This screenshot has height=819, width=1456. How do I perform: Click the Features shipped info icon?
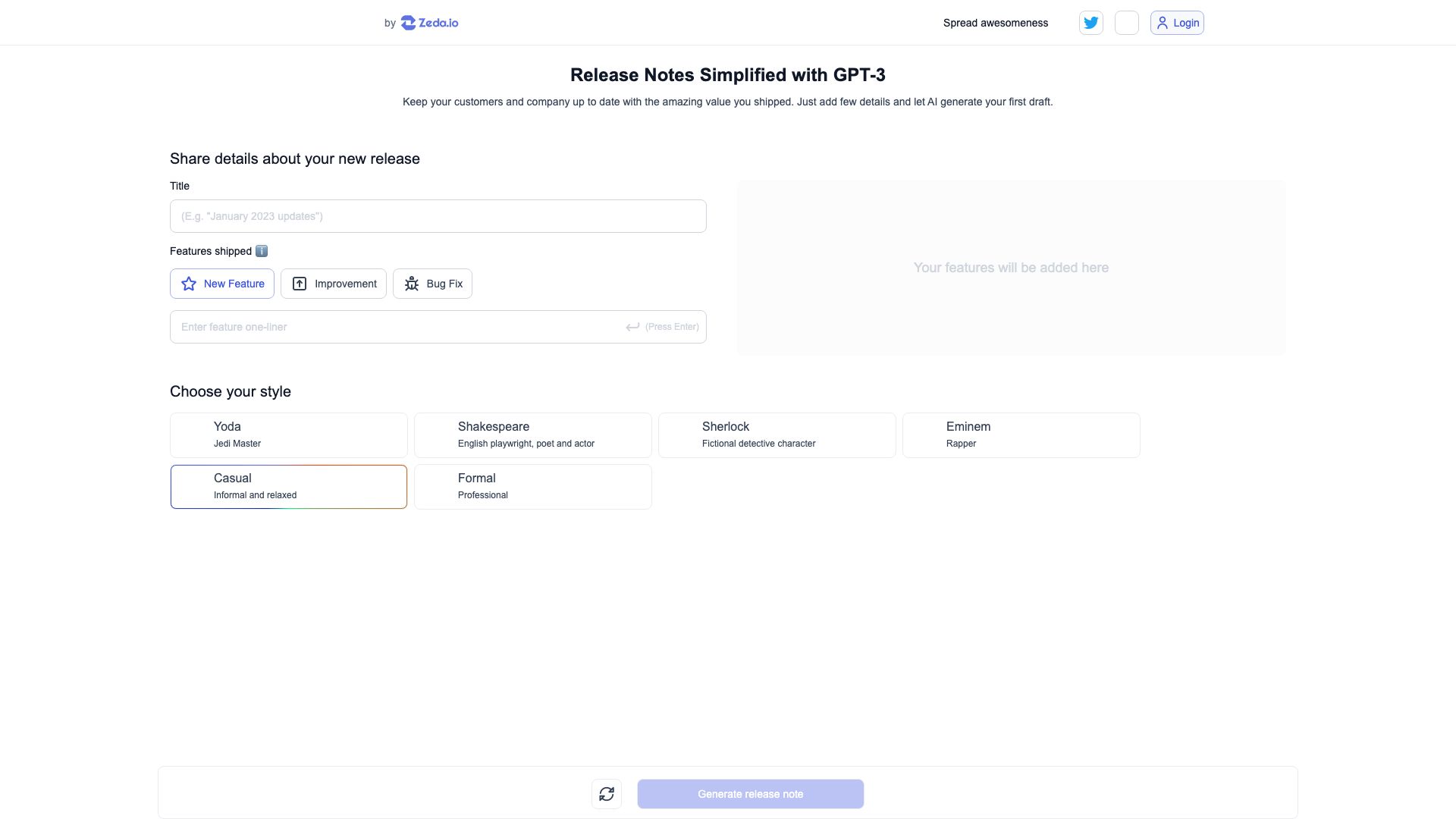point(262,251)
